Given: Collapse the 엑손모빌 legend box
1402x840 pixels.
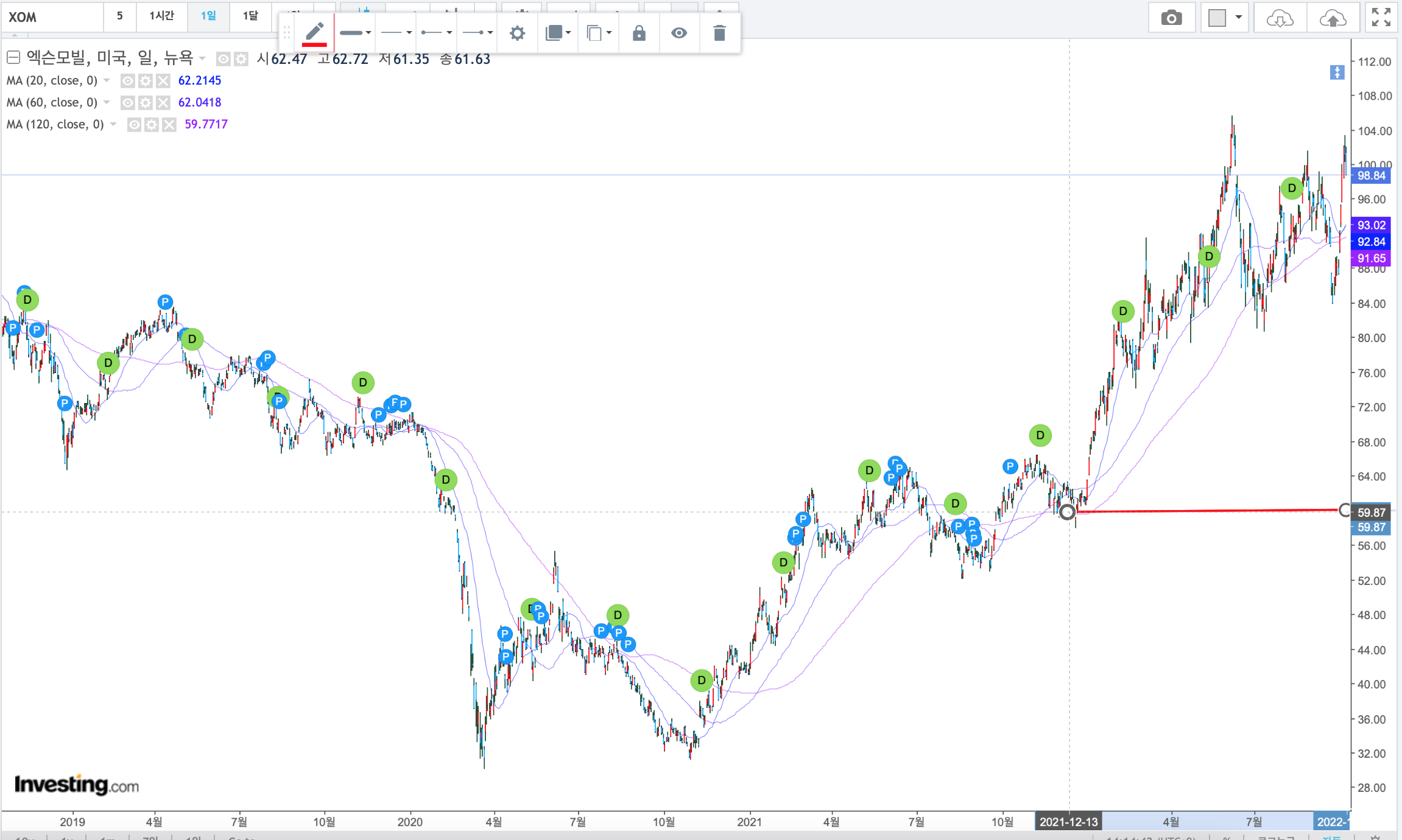Looking at the screenshot, I should (x=13, y=58).
